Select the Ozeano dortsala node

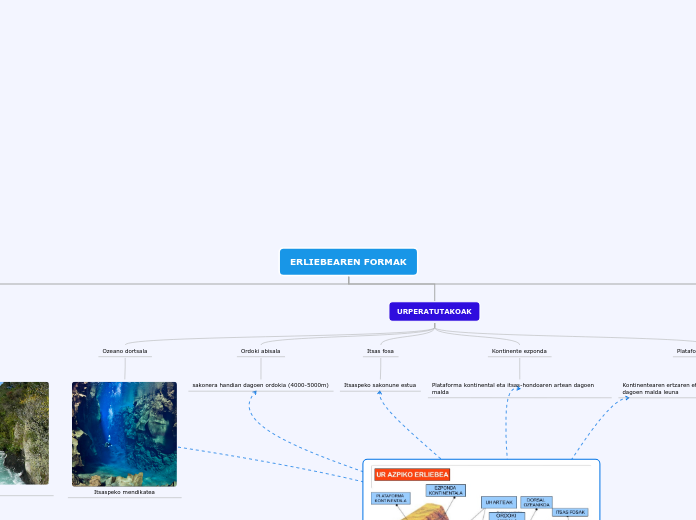coord(125,351)
